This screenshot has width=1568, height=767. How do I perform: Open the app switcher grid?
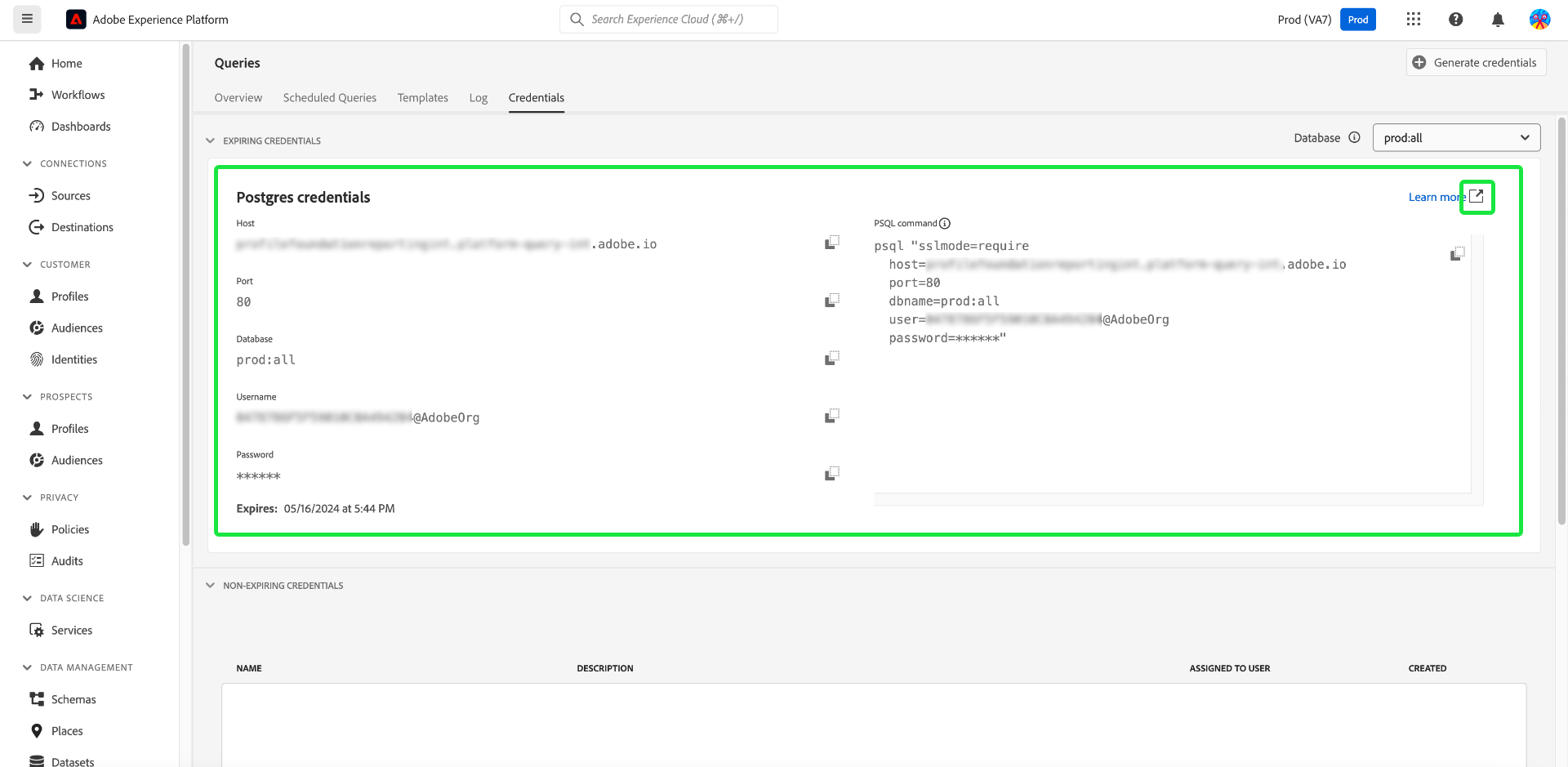1414,20
